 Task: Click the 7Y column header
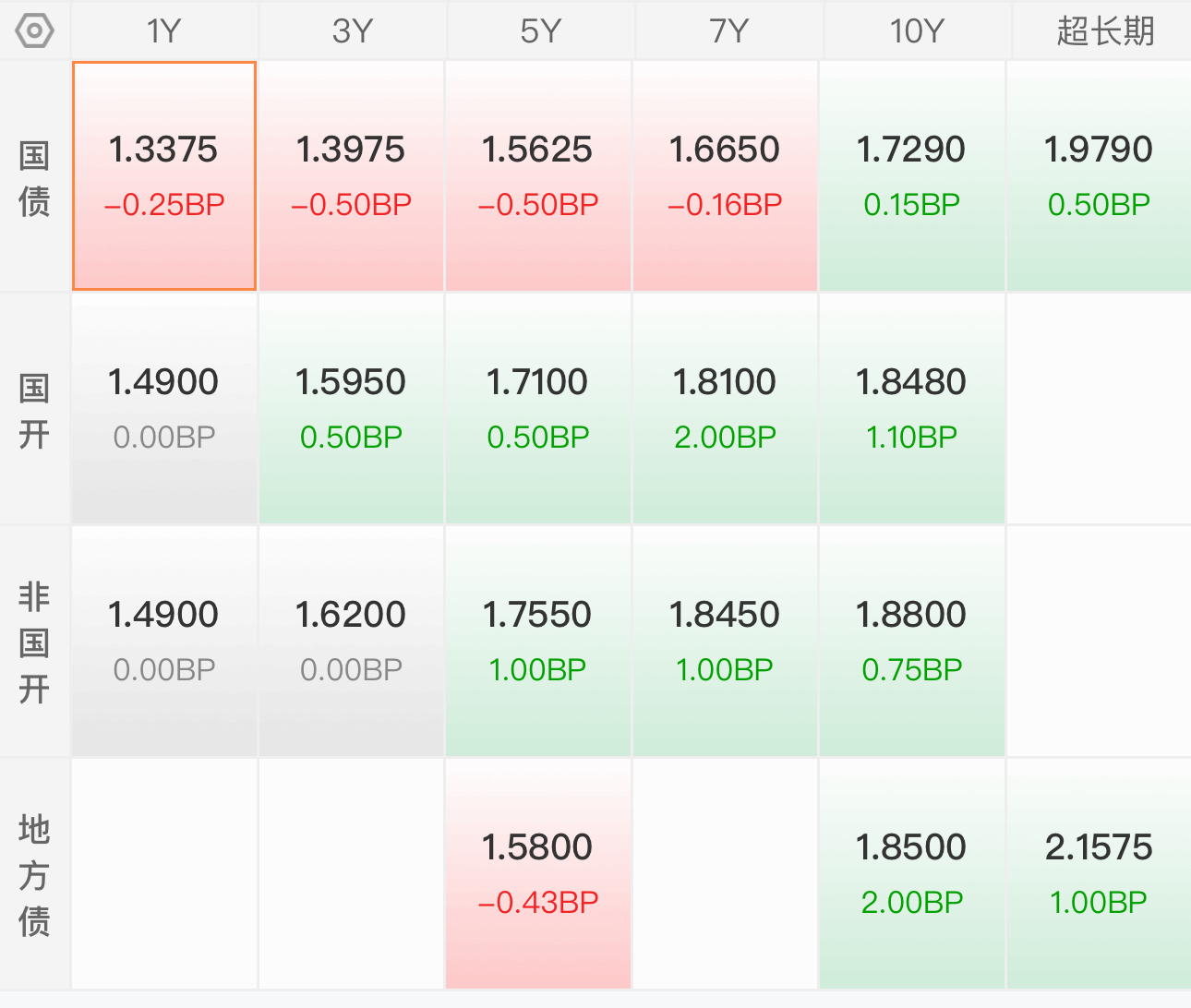728,30
